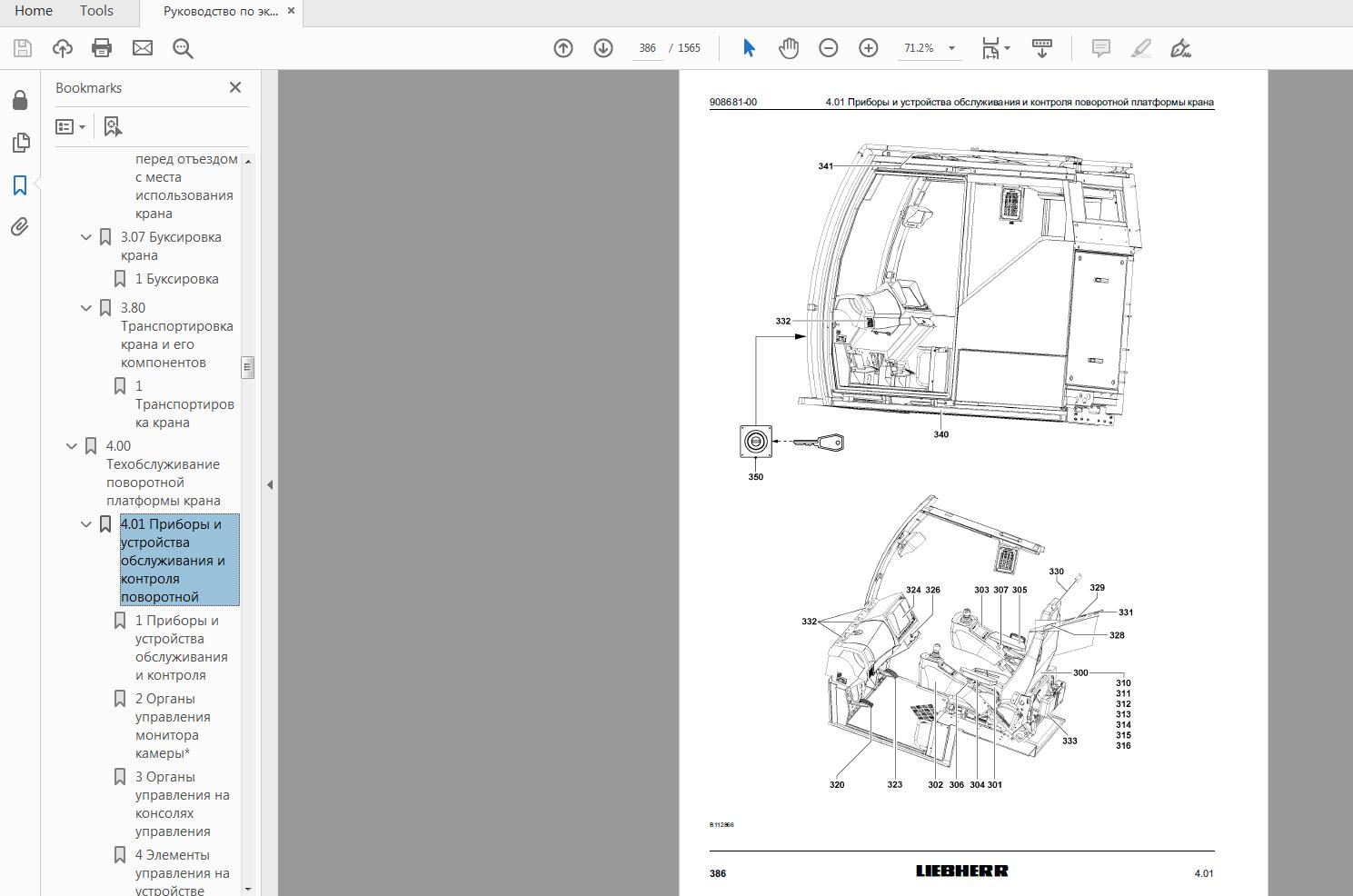Open the fit page options tool
Viewport: 1353px width, 896px height.
pyautogui.click(x=990, y=48)
